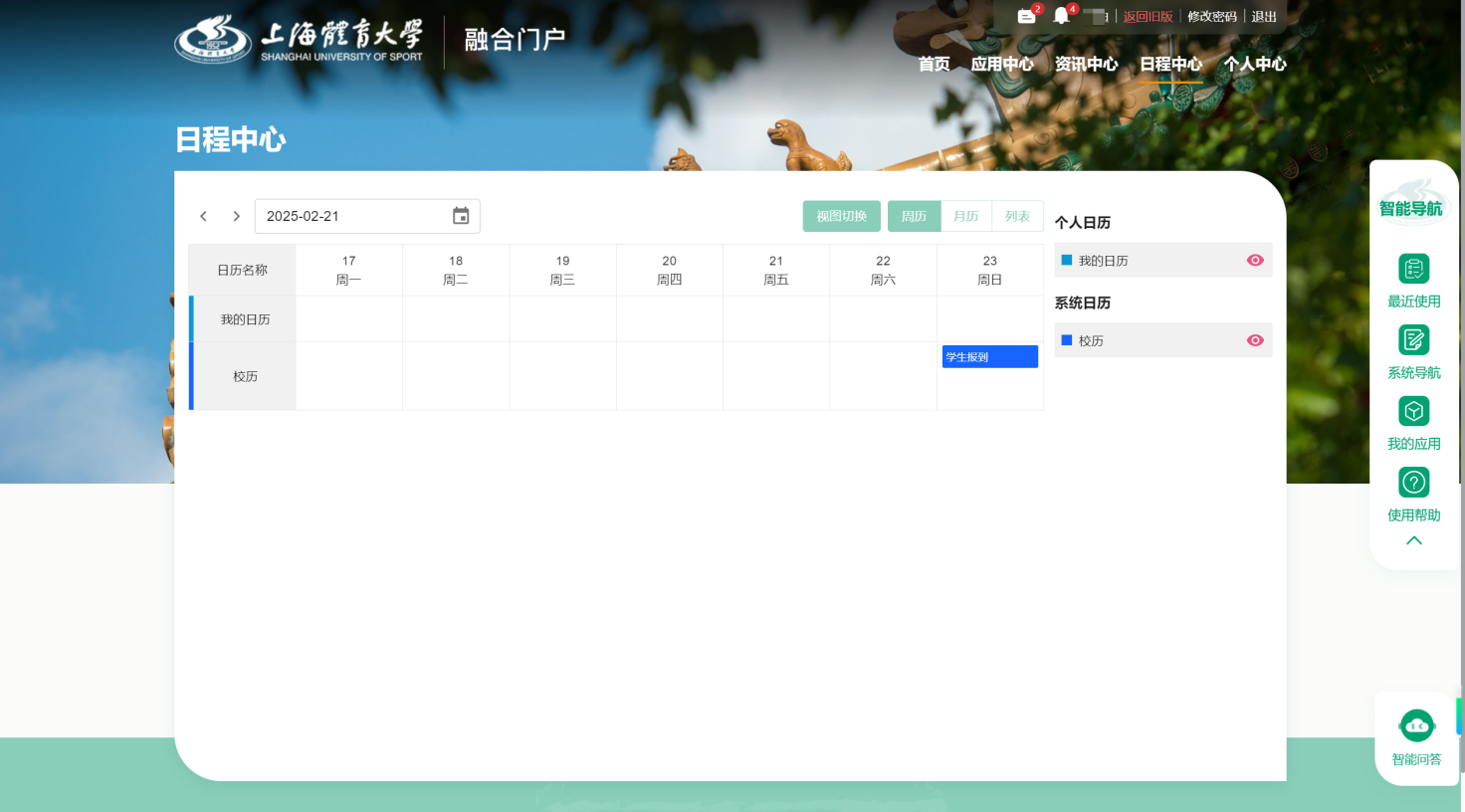Click the 视图切换 button
Viewport: 1465px width, 812px height.
tap(842, 216)
